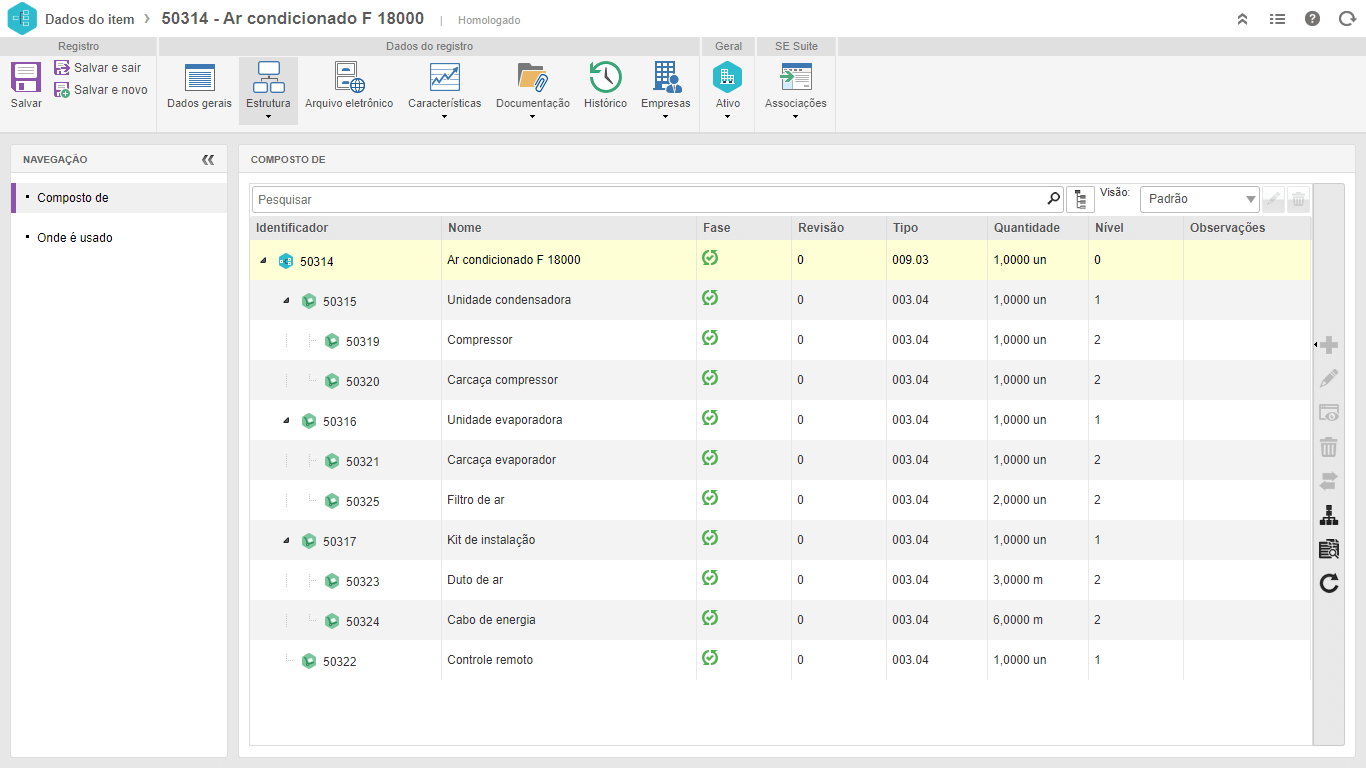Click the hierarchy structure icon in right sidebar
This screenshot has width=1366, height=768.
tap(1328, 515)
